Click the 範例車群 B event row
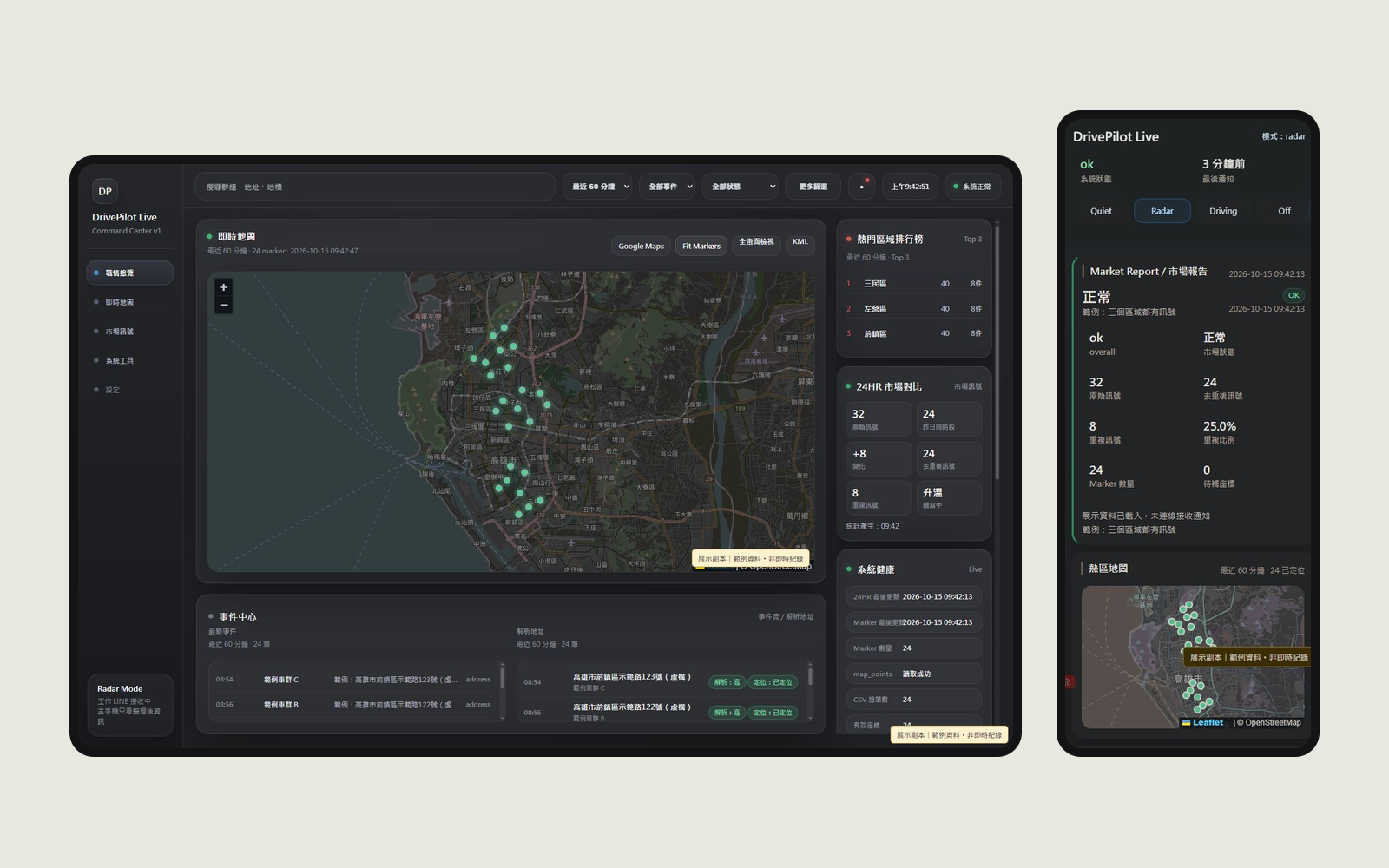1389x868 pixels. (353, 705)
